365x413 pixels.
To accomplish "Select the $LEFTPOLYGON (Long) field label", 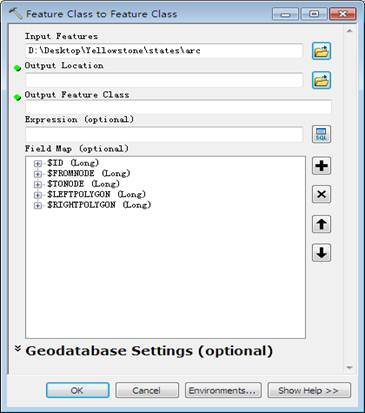I will (97, 194).
